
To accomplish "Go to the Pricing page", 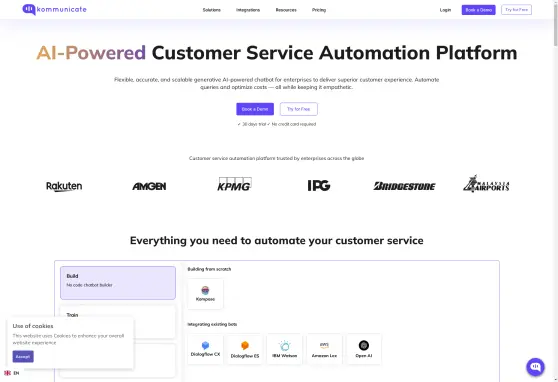I will (x=319, y=10).
